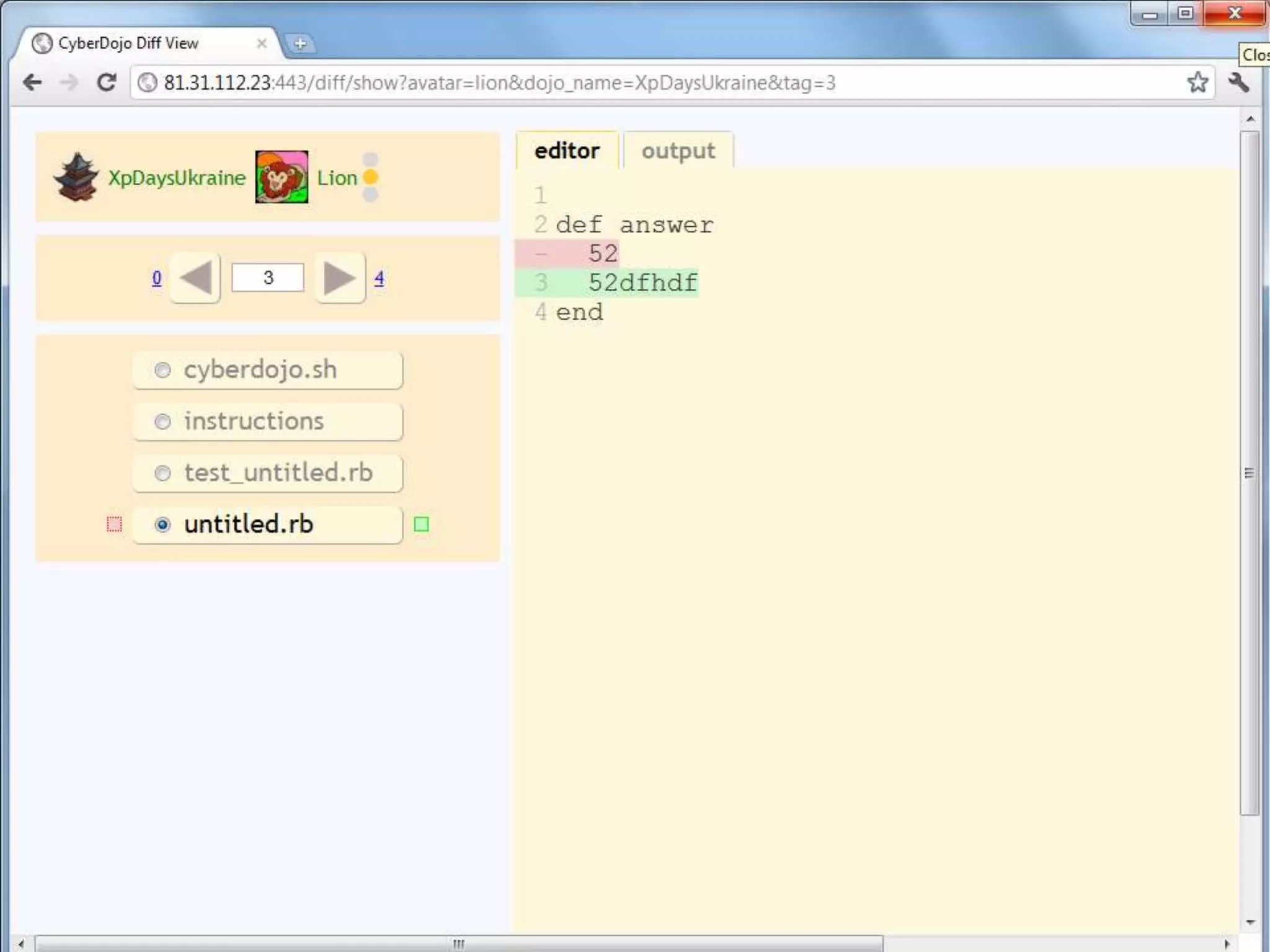Click the Lion avatar image
The image size is (1270, 952).
point(282,177)
